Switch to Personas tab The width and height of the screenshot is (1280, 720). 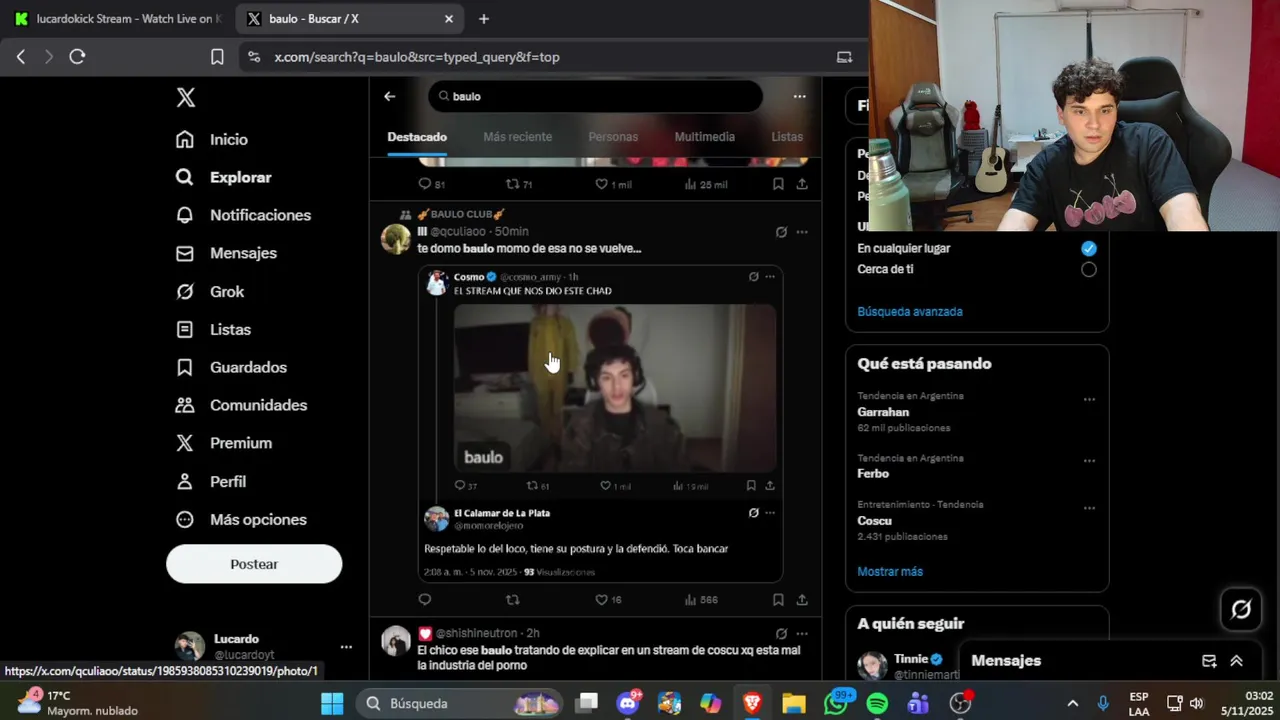(613, 137)
